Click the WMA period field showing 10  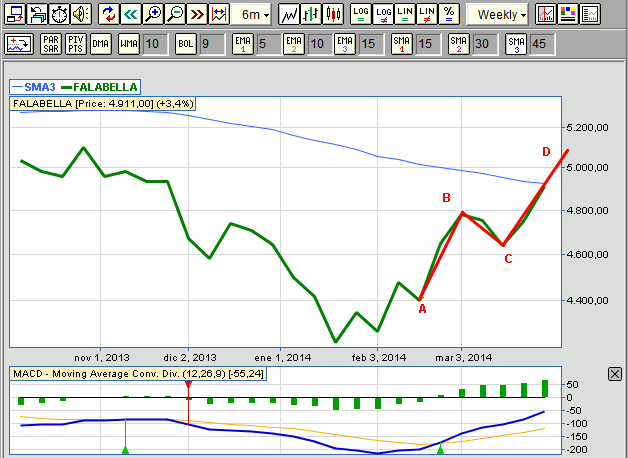tap(152, 44)
